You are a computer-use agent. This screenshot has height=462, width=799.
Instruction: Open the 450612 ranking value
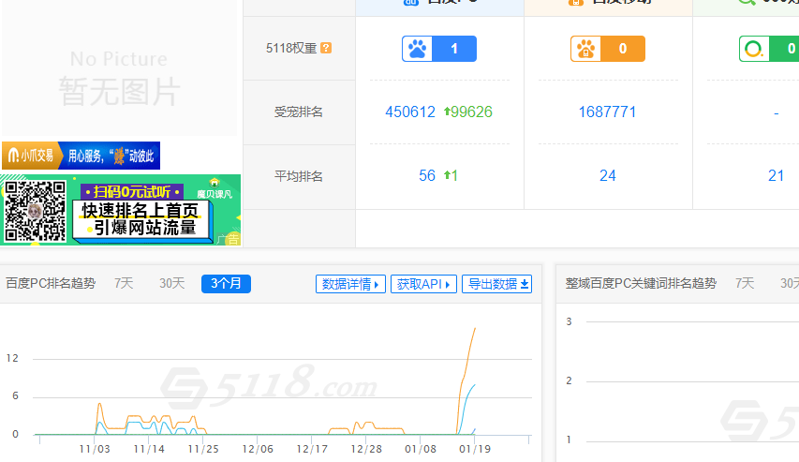point(410,112)
